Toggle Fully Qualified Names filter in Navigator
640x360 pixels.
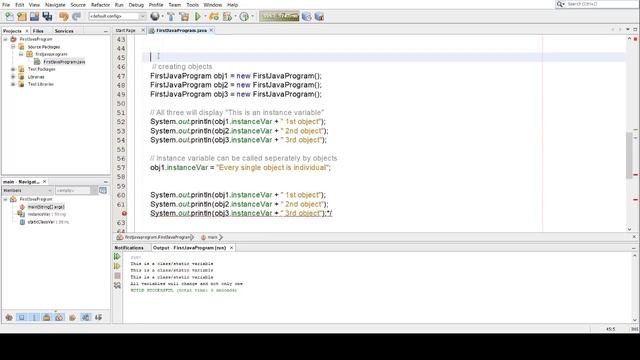coord(72,317)
